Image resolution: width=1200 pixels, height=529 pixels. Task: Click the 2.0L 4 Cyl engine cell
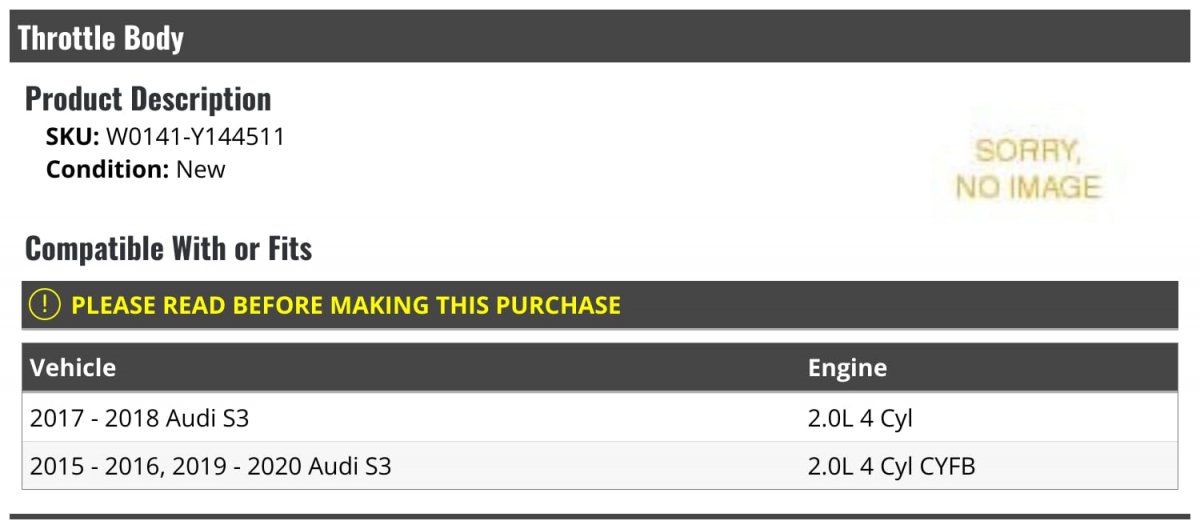[x=860, y=418]
